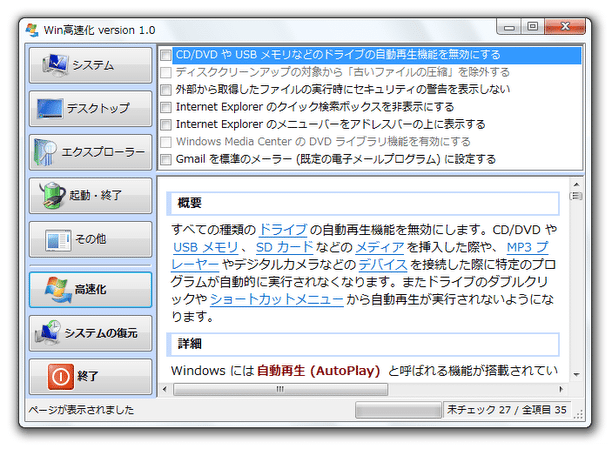This screenshot has width=612, height=449.
Task: Click the 高速化 Windows flag icon
Action: pyautogui.click(x=58, y=290)
